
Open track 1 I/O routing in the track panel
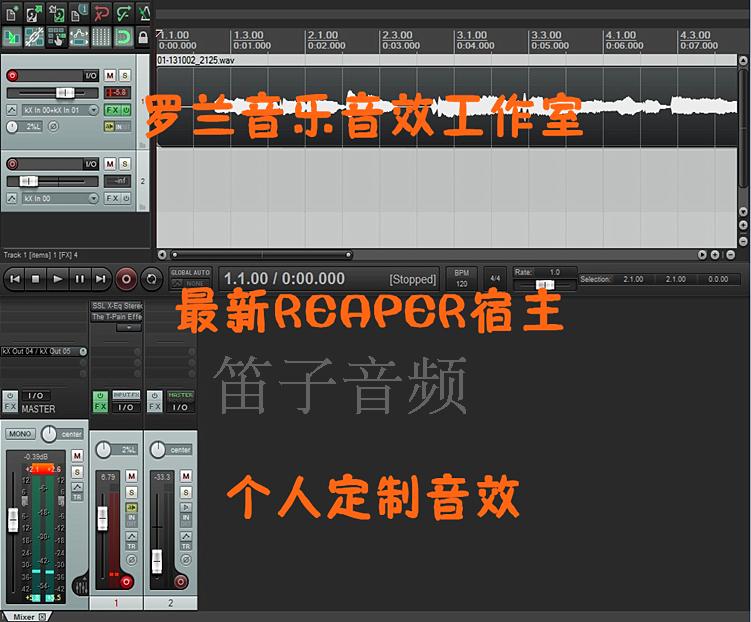pyautogui.click(x=91, y=75)
